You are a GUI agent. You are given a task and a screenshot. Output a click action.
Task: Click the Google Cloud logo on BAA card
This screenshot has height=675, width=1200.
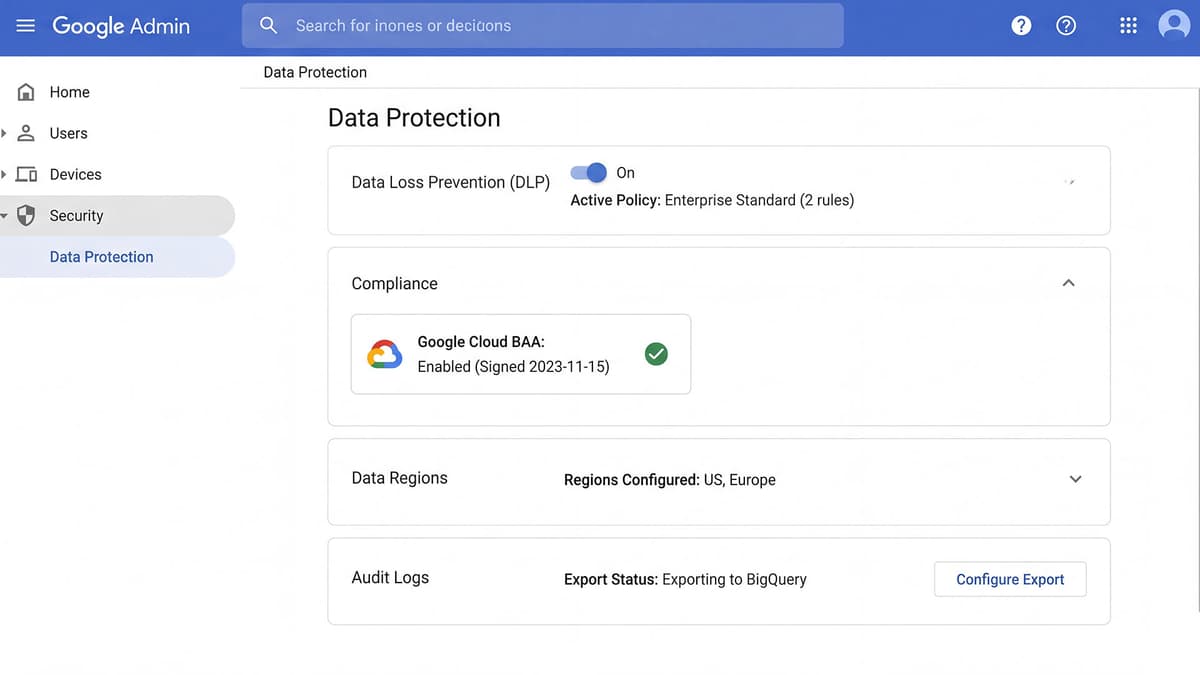click(384, 353)
